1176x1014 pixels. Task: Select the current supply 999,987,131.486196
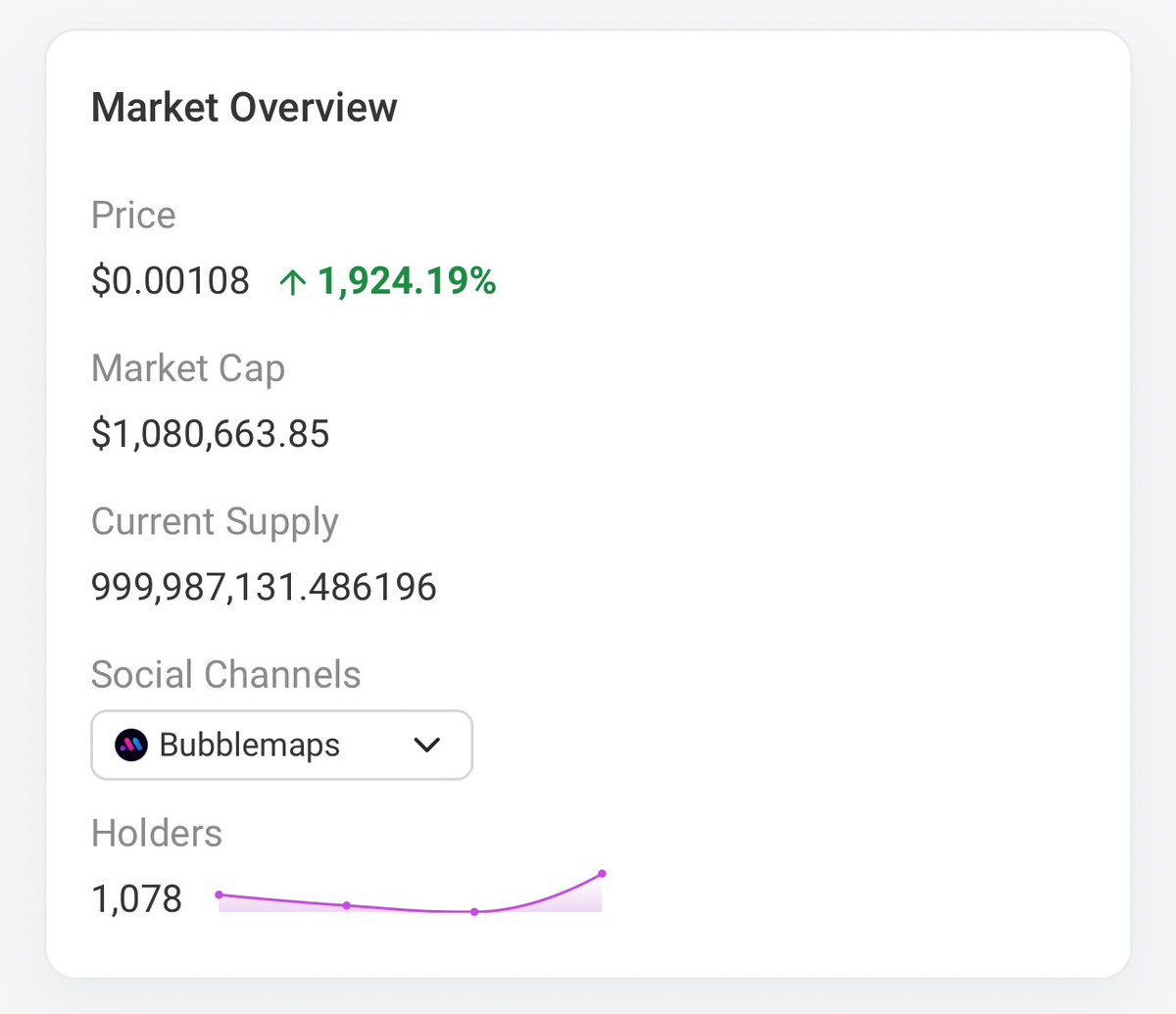point(264,588)
